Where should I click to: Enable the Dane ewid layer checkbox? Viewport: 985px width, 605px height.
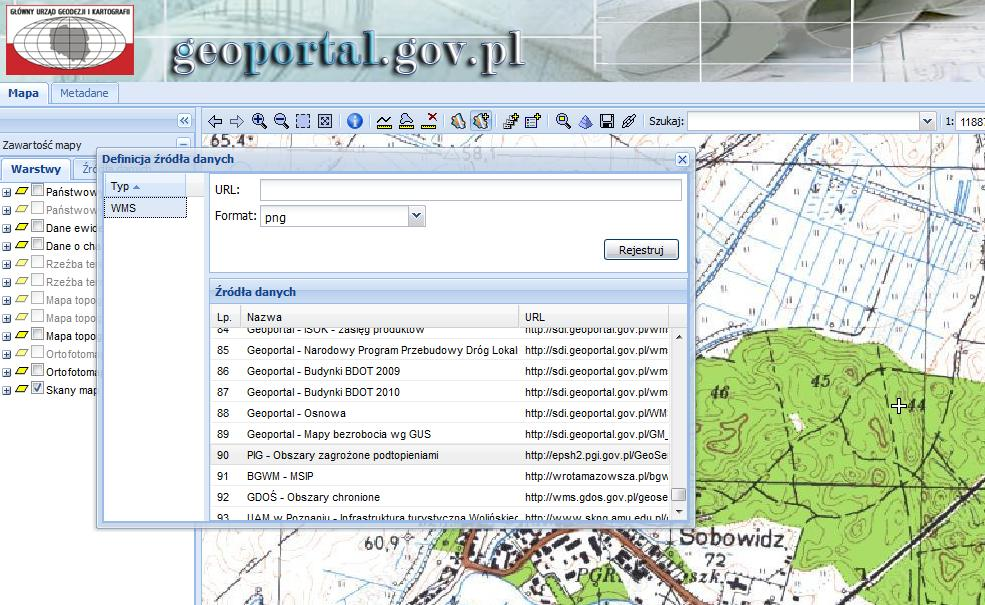click(x=38, y=226)
